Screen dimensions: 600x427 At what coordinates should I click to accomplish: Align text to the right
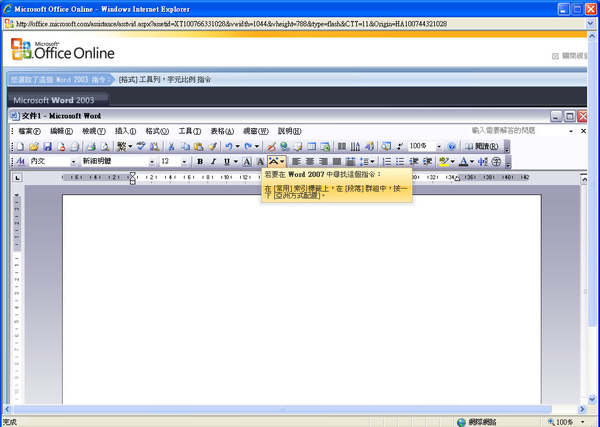click(323, 161)
